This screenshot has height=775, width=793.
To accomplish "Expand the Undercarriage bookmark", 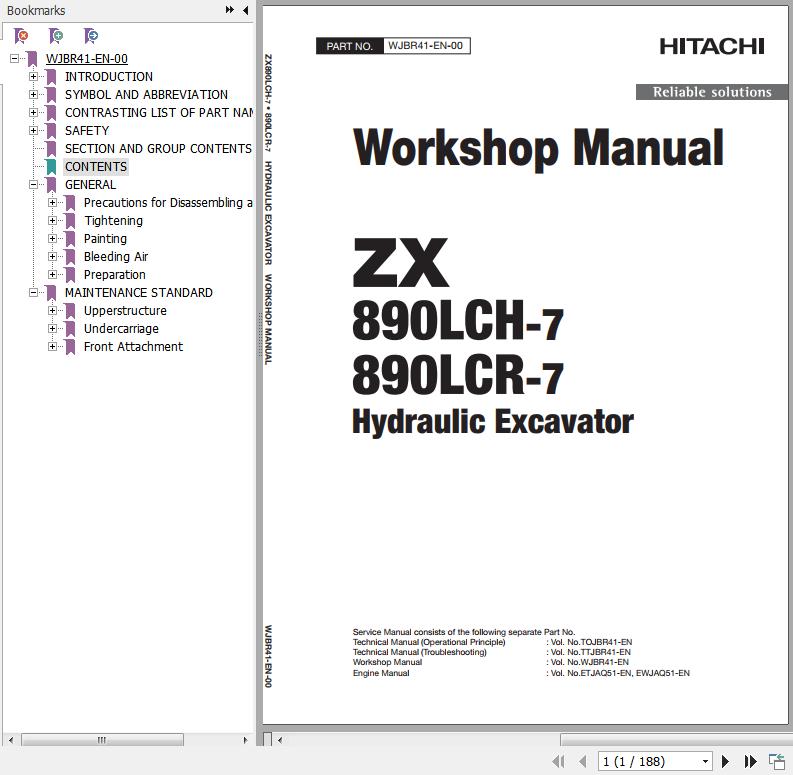I will point(53,329).
